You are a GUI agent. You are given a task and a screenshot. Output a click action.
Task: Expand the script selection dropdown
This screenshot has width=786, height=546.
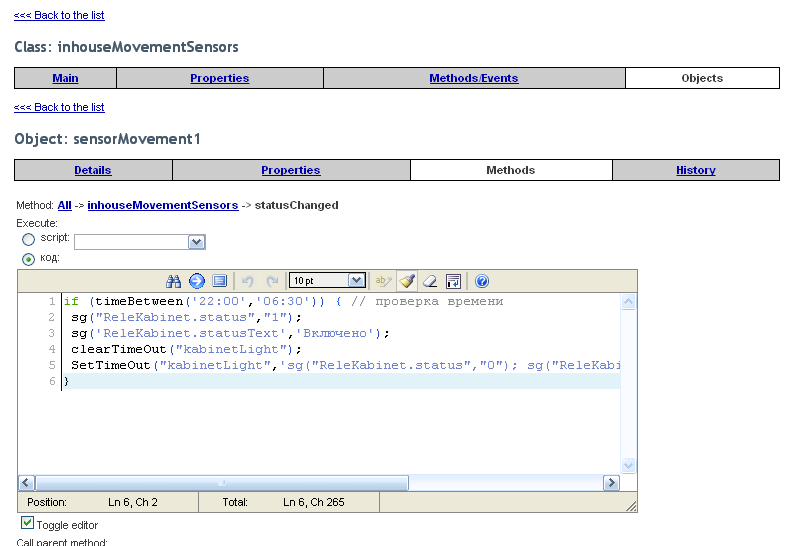click(196, 242)
